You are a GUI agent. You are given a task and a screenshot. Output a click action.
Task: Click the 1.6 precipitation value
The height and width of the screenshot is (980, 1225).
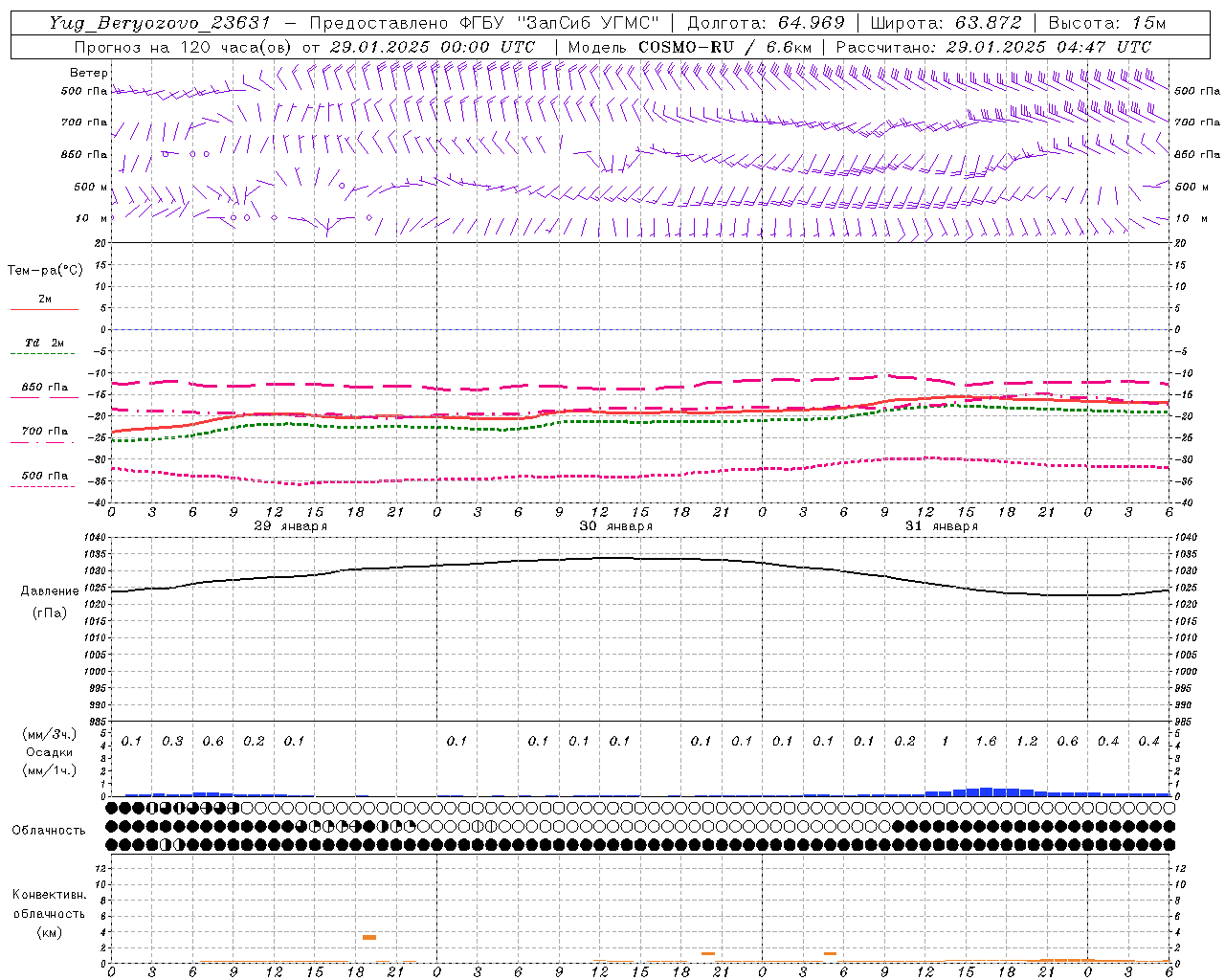(986, 742)
